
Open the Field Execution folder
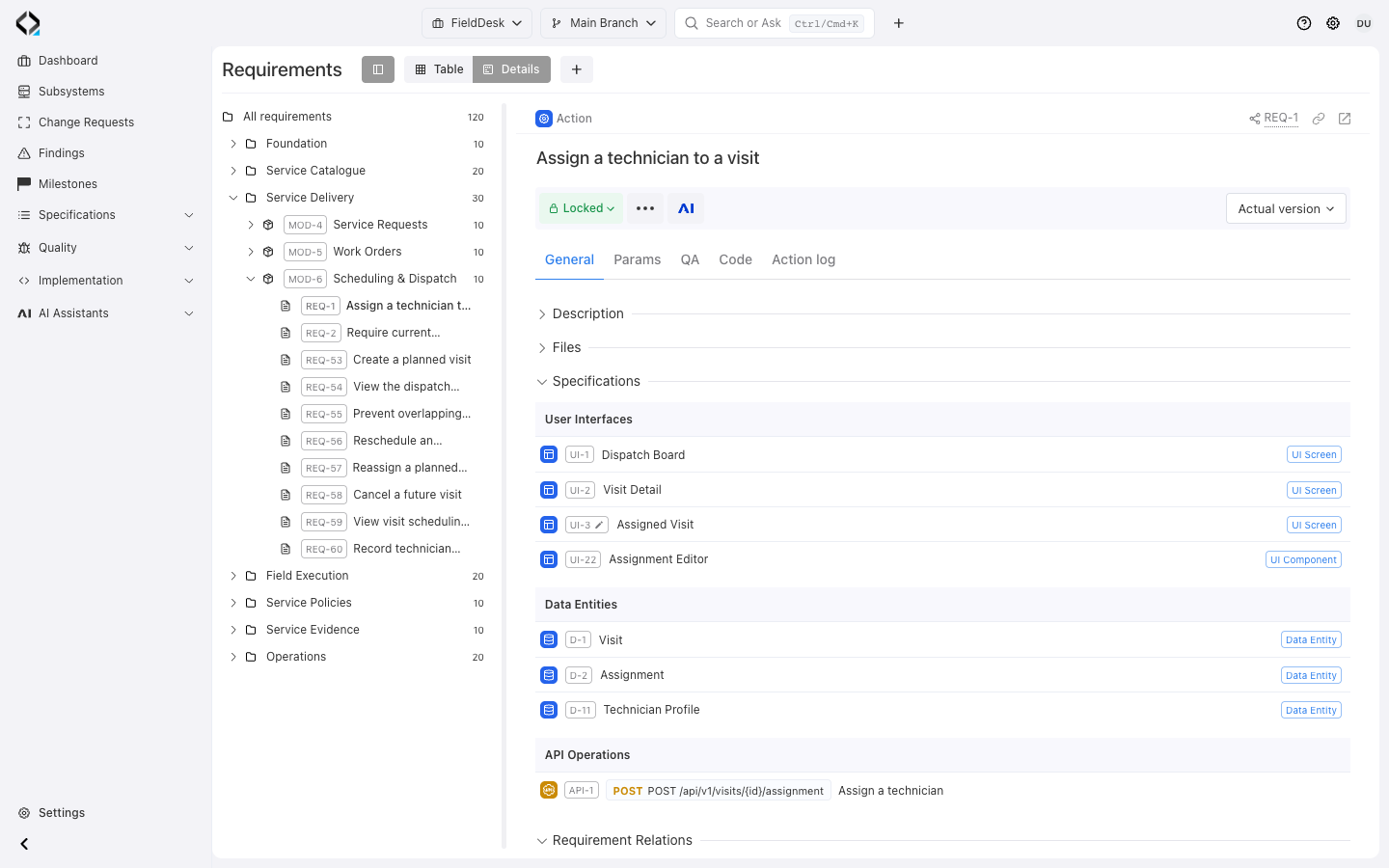pyautogui.click(x=308, y=576)
